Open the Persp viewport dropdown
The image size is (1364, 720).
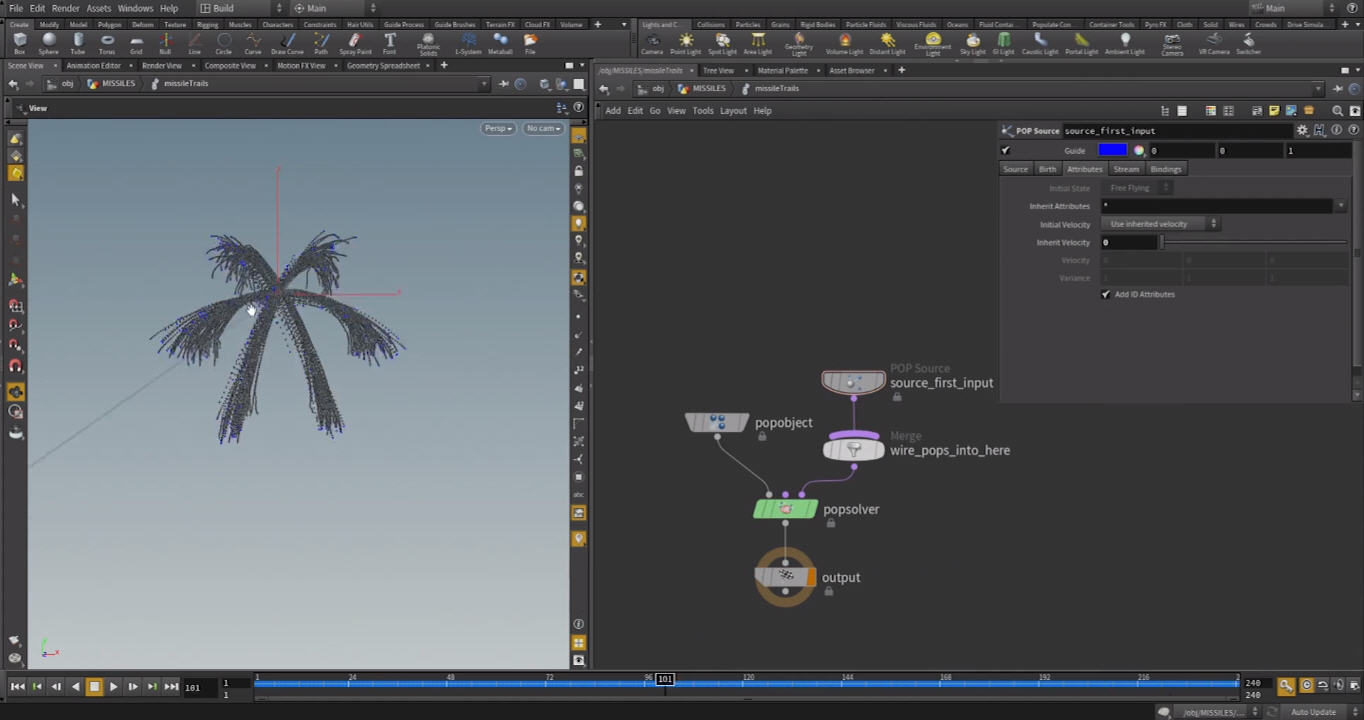point(498,128)
